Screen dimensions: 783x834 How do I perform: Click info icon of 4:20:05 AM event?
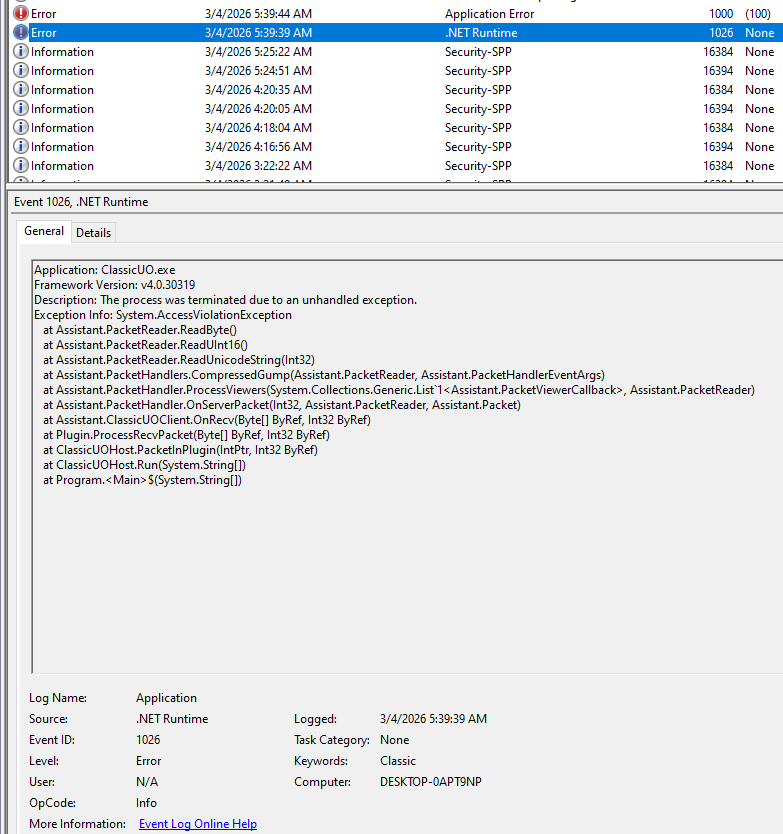click(x=21, y=109)
